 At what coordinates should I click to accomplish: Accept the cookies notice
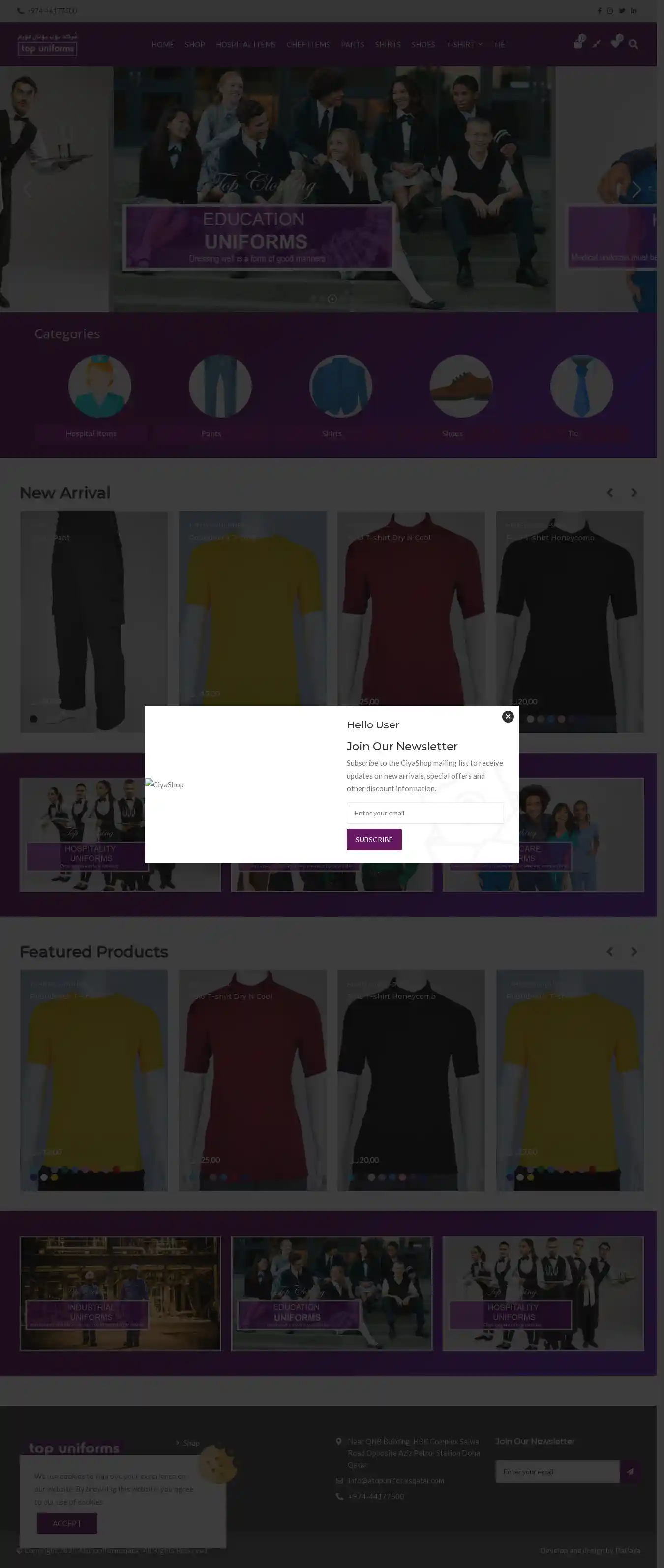click(67, 1523)
